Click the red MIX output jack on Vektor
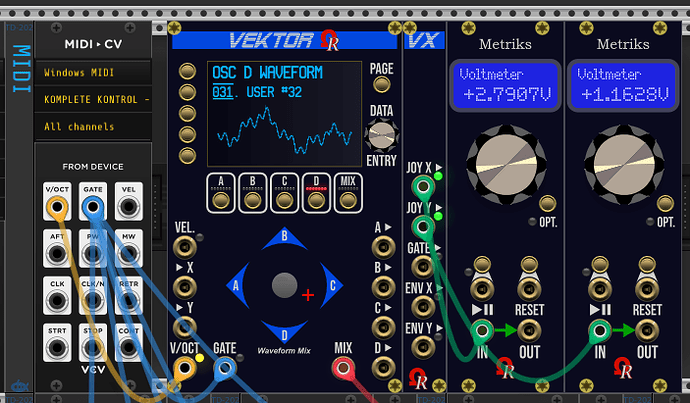Image resolution: width=690 pixels, height=403 pixels. 343,368
